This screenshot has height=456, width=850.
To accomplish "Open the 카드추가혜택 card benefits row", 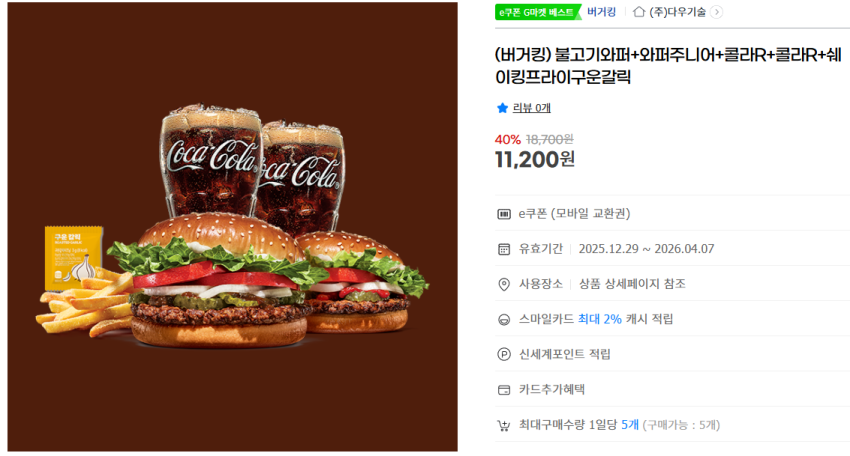I will pos(672,389).
